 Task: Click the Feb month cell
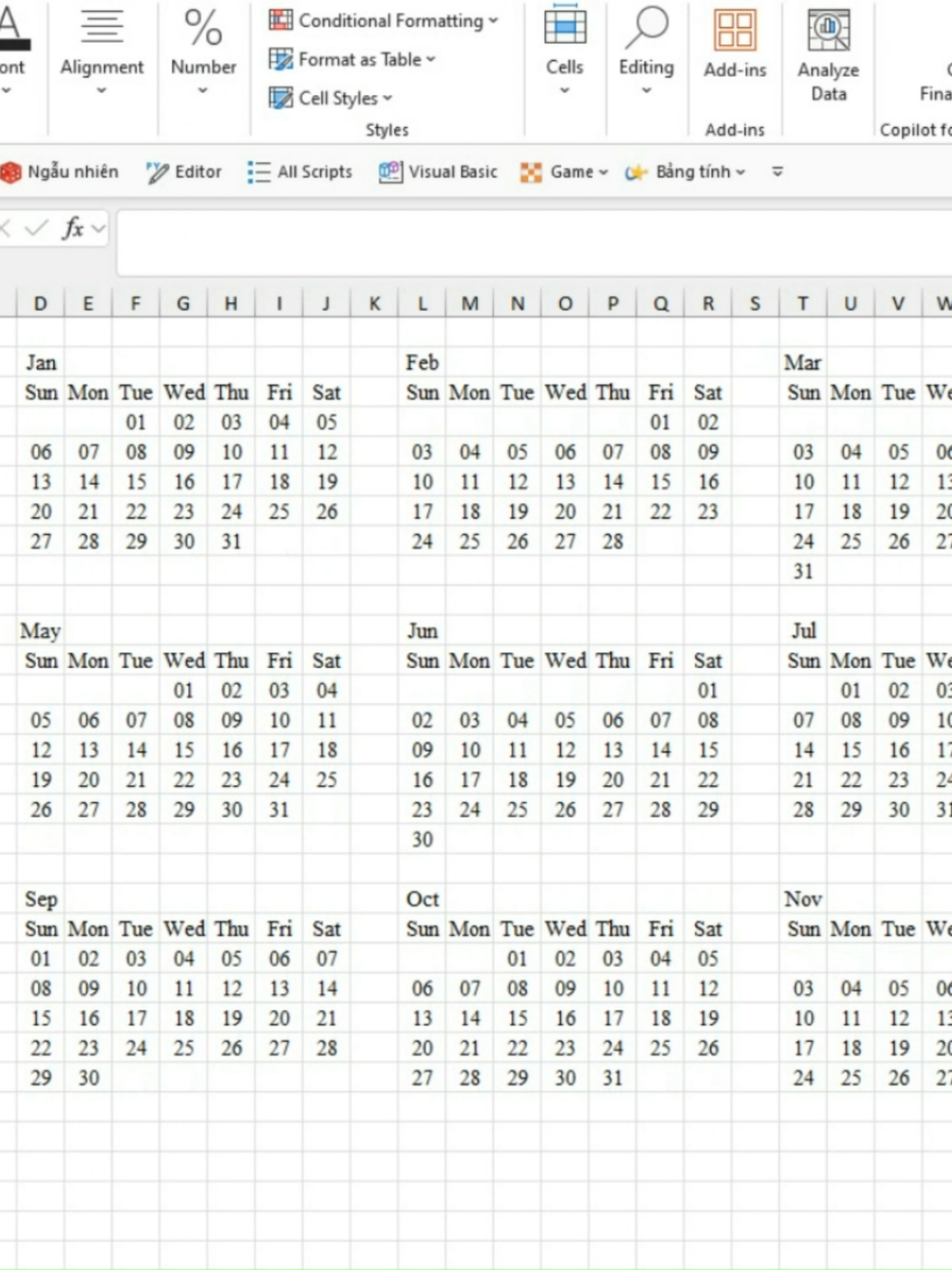[x=422, y=363]
